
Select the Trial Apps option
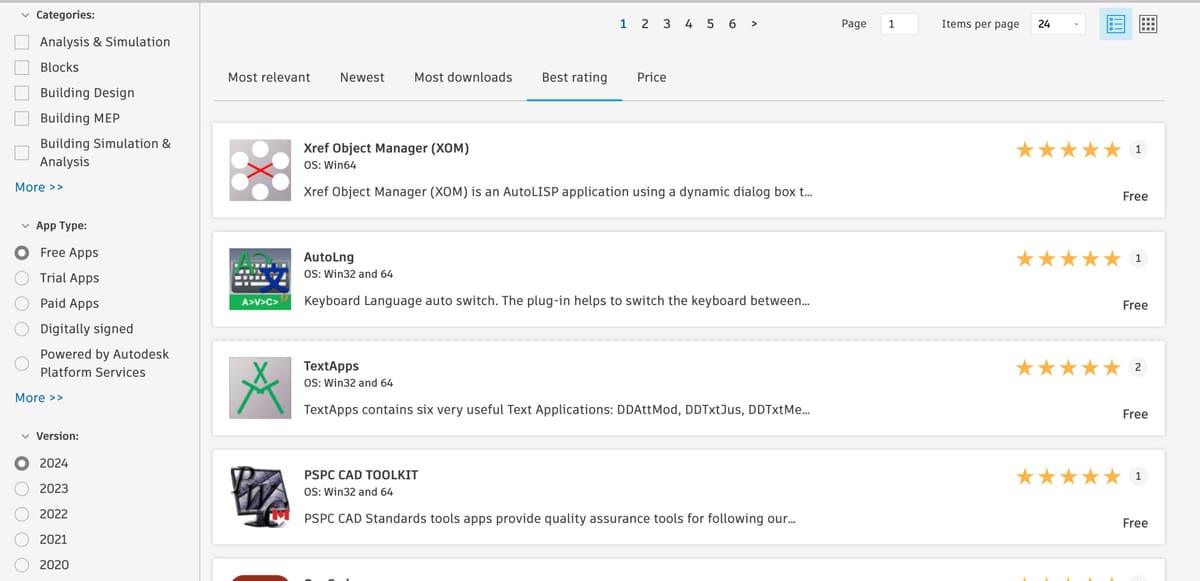click(22, 278)
